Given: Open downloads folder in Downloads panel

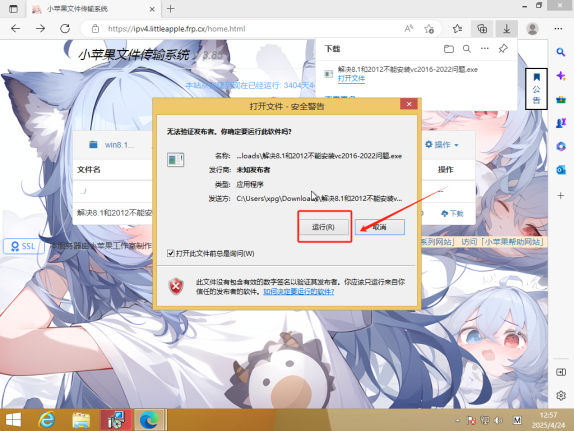Looking at the screenshot, I should pos(449,49).
